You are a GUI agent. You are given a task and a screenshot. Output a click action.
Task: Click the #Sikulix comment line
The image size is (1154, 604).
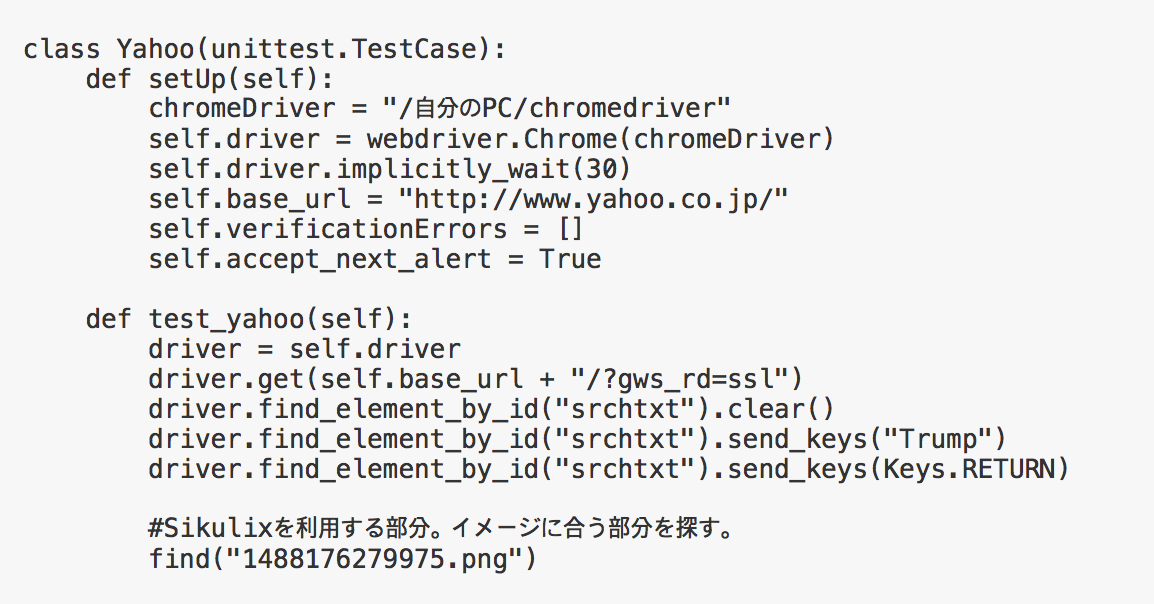(442, 529)
